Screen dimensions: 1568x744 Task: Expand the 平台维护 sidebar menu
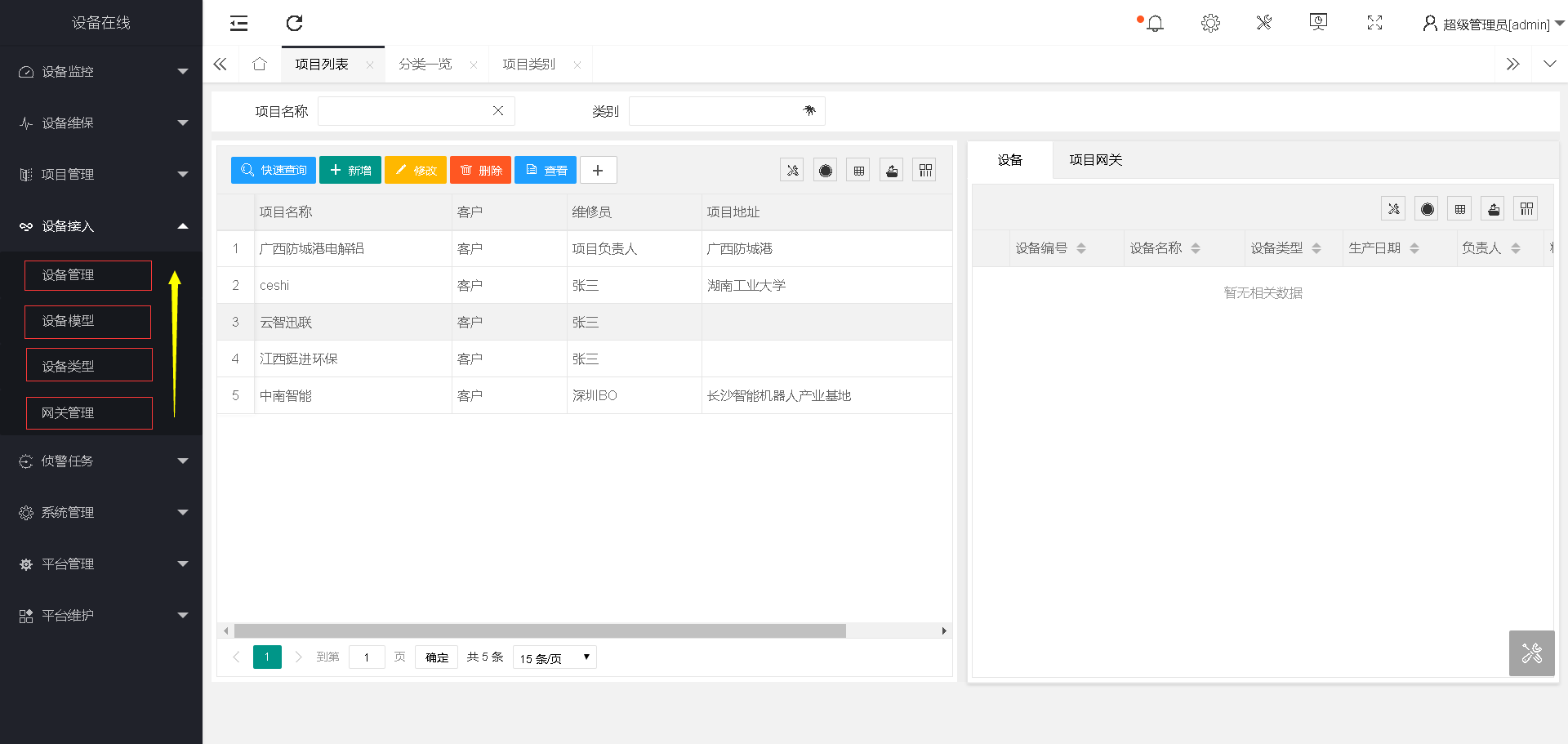pyautogui.click(x=101, y=616)
